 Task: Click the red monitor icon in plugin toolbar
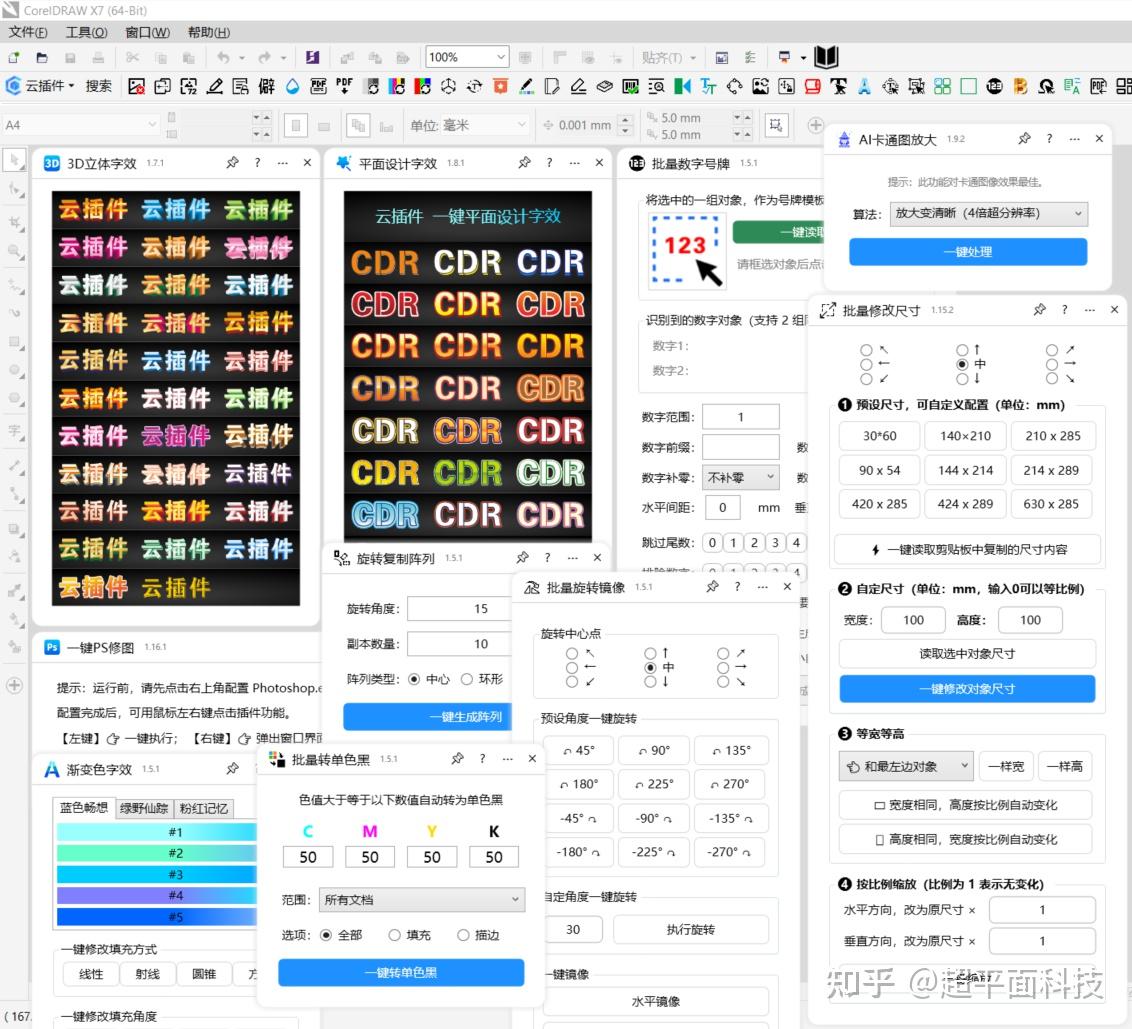812,87
